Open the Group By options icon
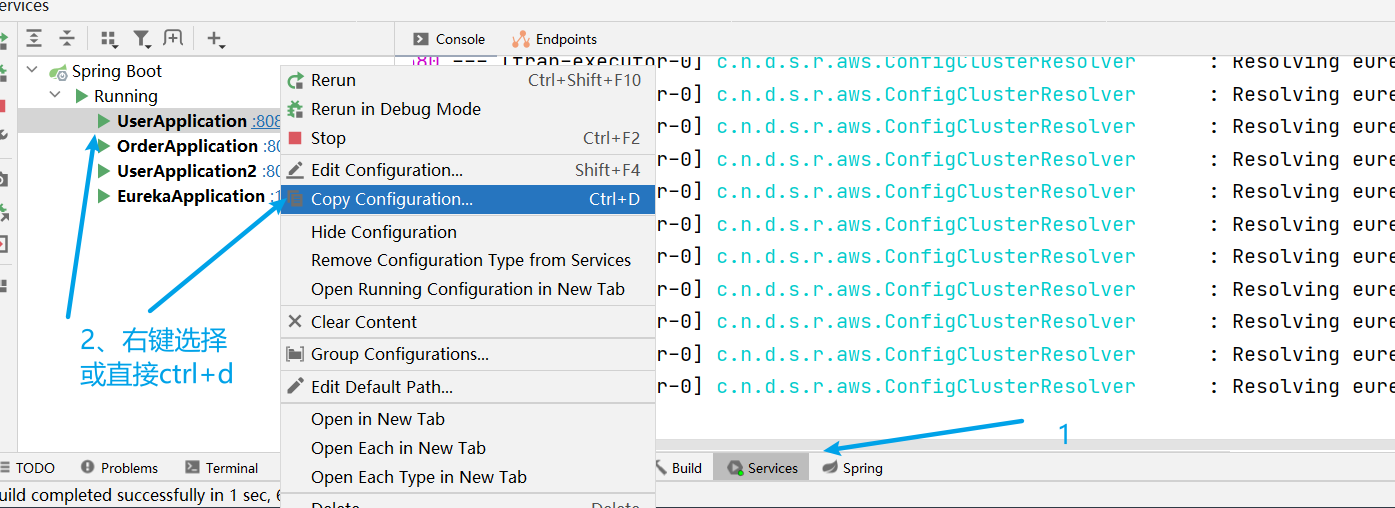Image resolution: width=1395 pixels, height=508 pixels. coord(109,39)
